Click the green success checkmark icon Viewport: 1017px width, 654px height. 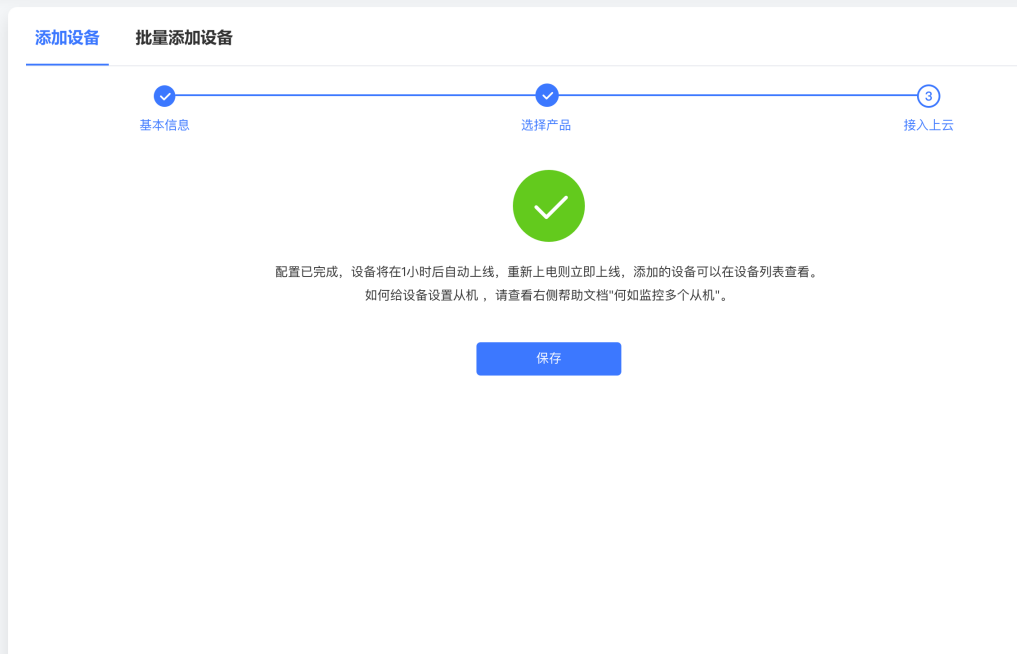click(549, 206)
